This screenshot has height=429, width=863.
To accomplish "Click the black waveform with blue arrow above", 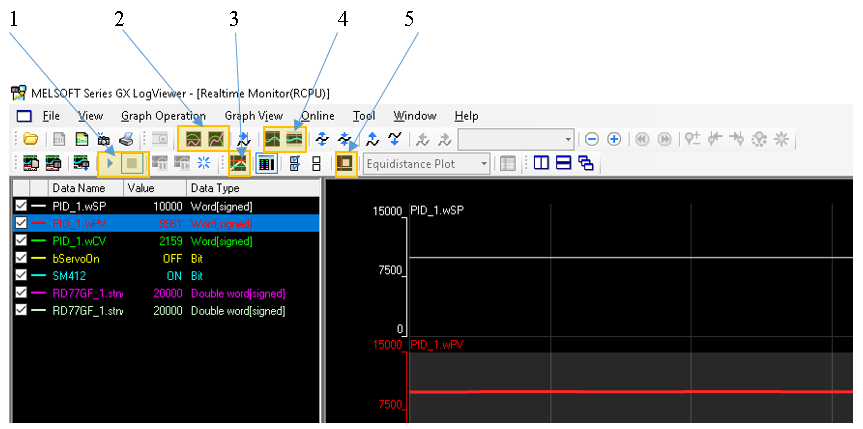I will [244, 139].
